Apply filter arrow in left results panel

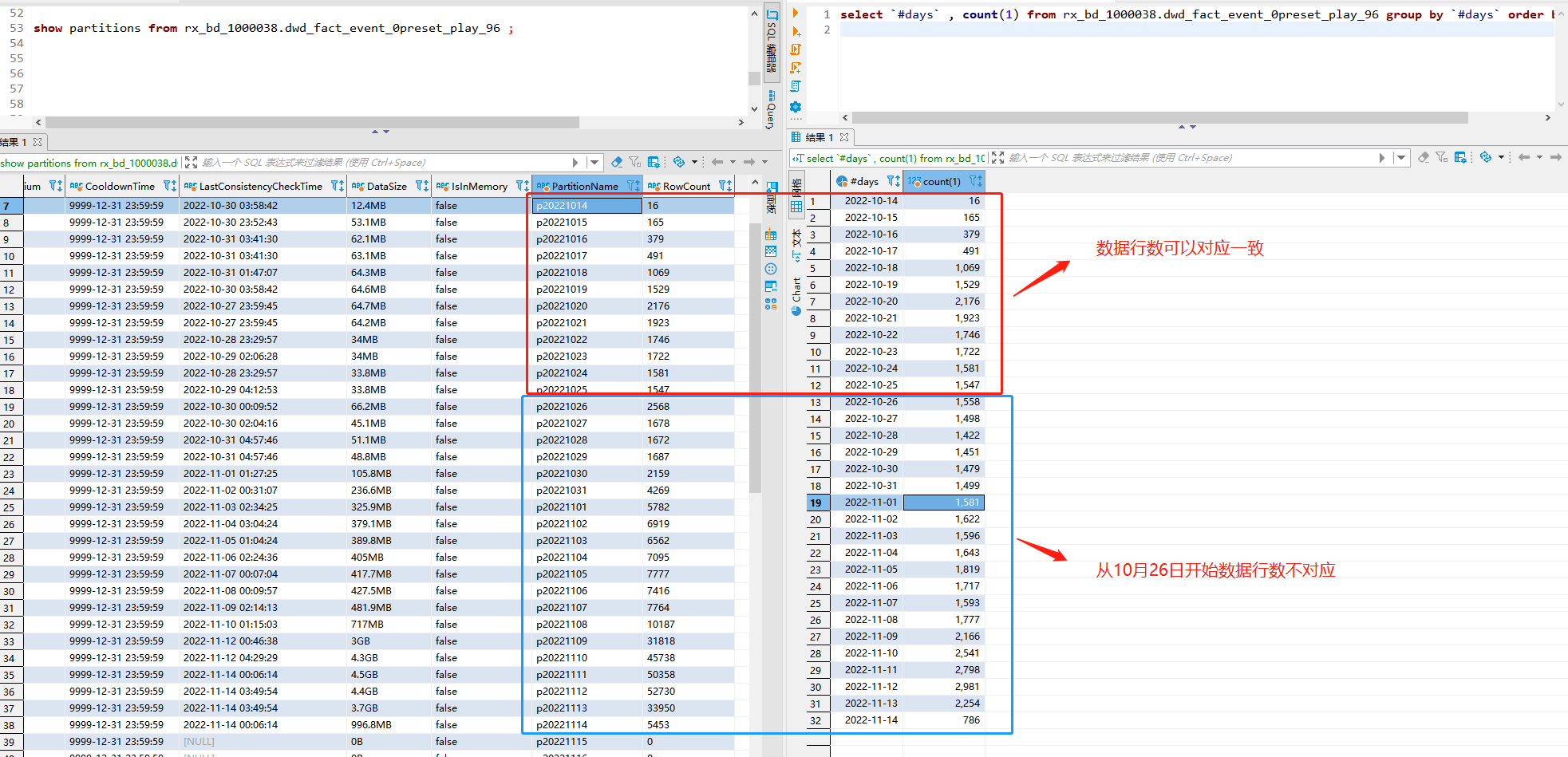point(575,162)
